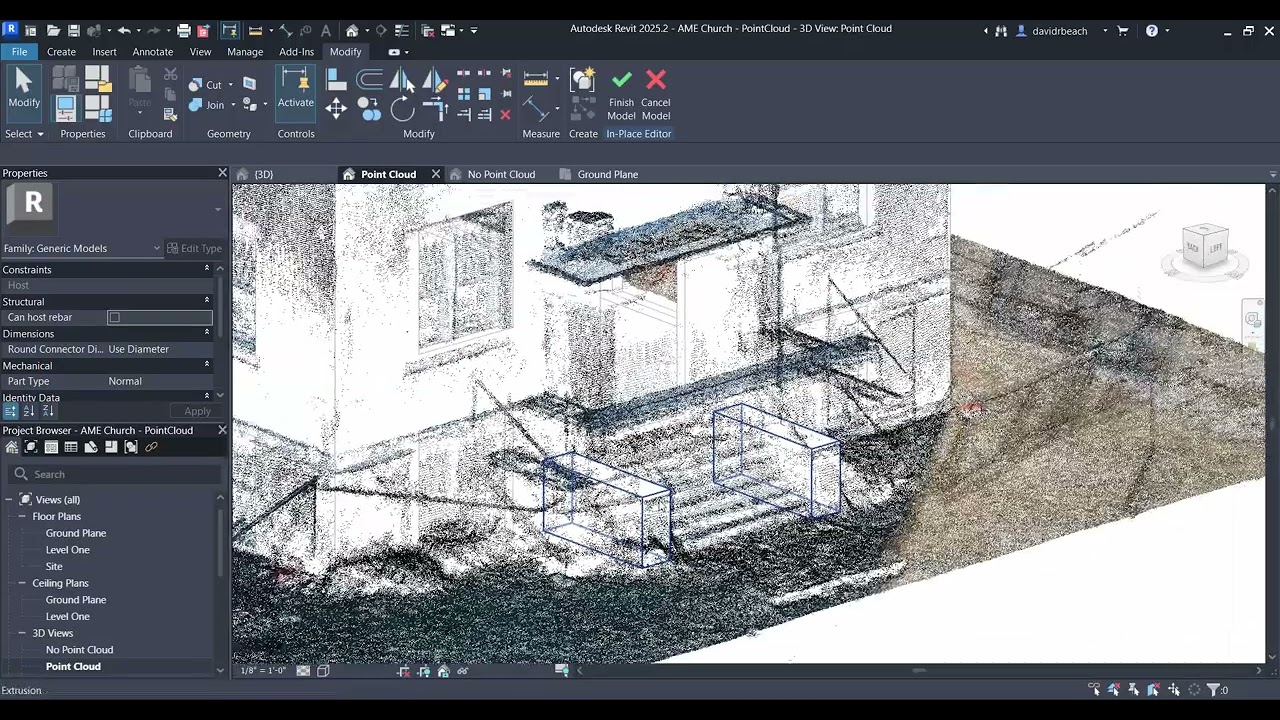Open the Add-Ins ribbon tab
1280x720 pixels.
click(296, 52)
